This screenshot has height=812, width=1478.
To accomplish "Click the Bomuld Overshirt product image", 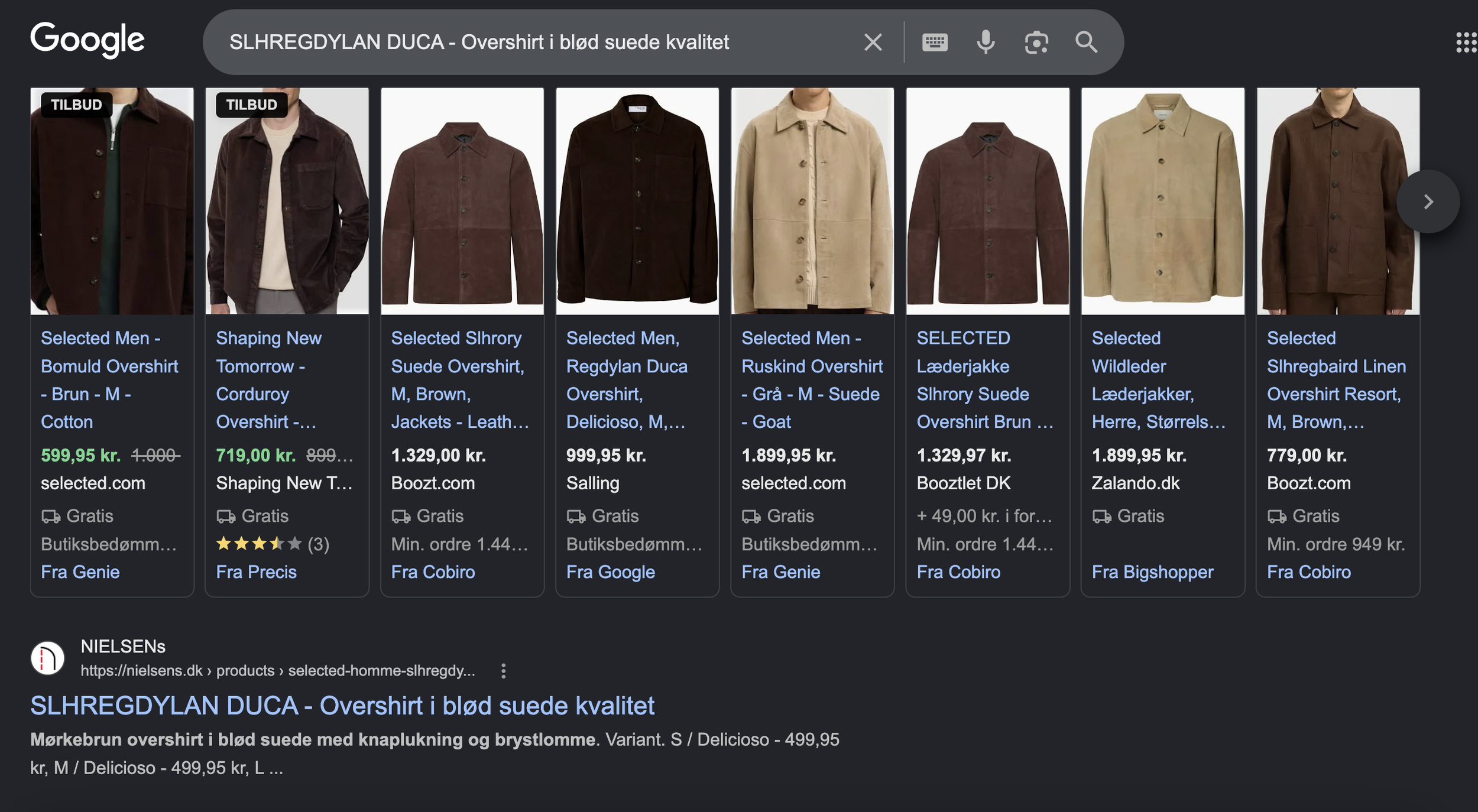I will click(x=112, y=201).
